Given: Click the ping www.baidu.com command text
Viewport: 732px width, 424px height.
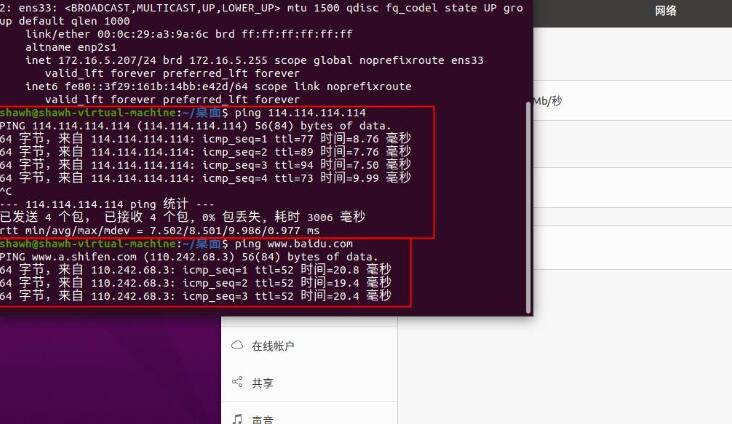Looking at the screenshot, I should (x=294, y=244).
